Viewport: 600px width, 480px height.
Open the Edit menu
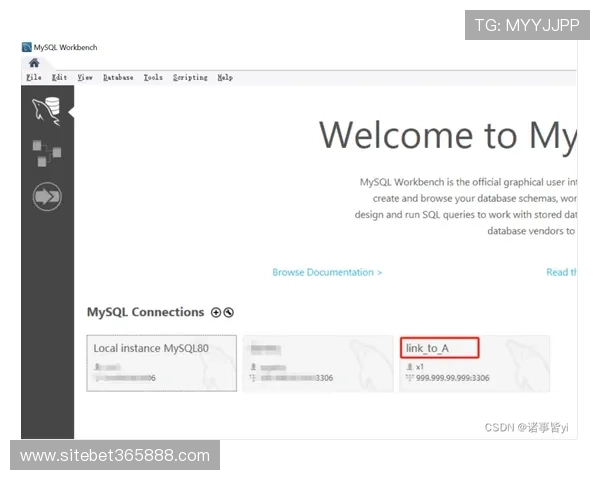click(59, 77)
